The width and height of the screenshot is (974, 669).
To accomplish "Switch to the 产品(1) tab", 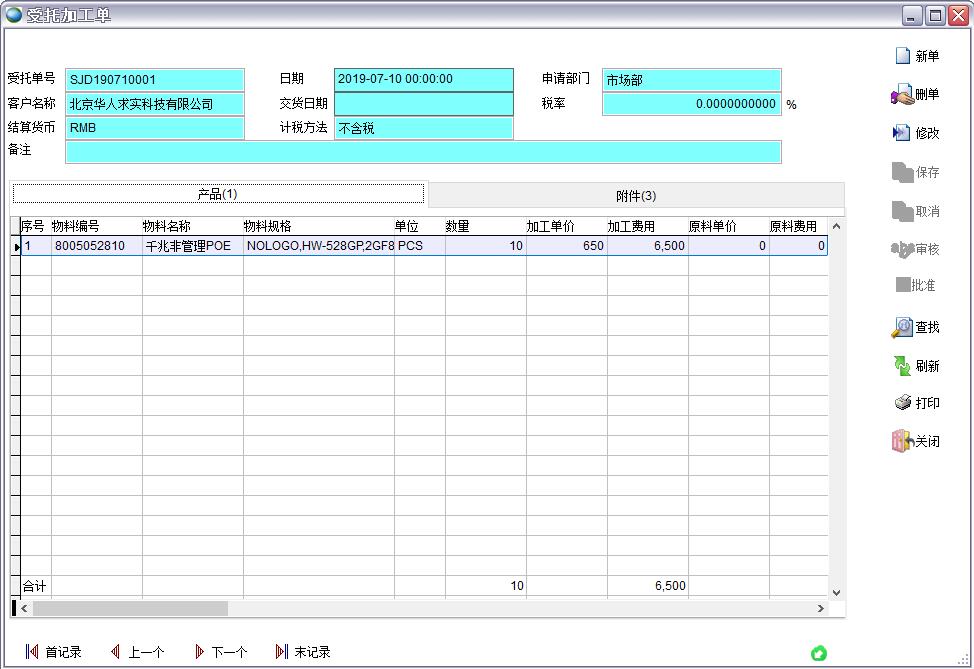I will coord(218,192).
